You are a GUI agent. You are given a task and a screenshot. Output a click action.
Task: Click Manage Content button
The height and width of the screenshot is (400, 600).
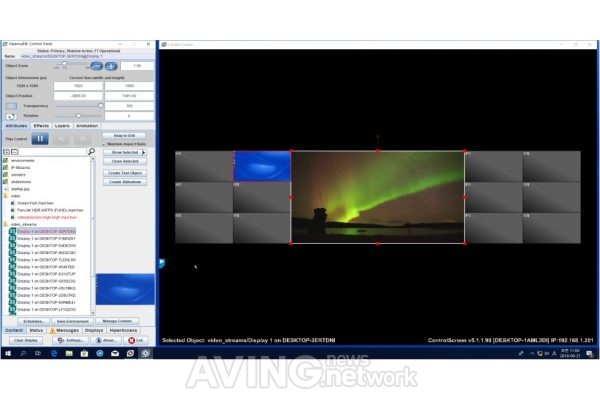(x=117, y=321)
